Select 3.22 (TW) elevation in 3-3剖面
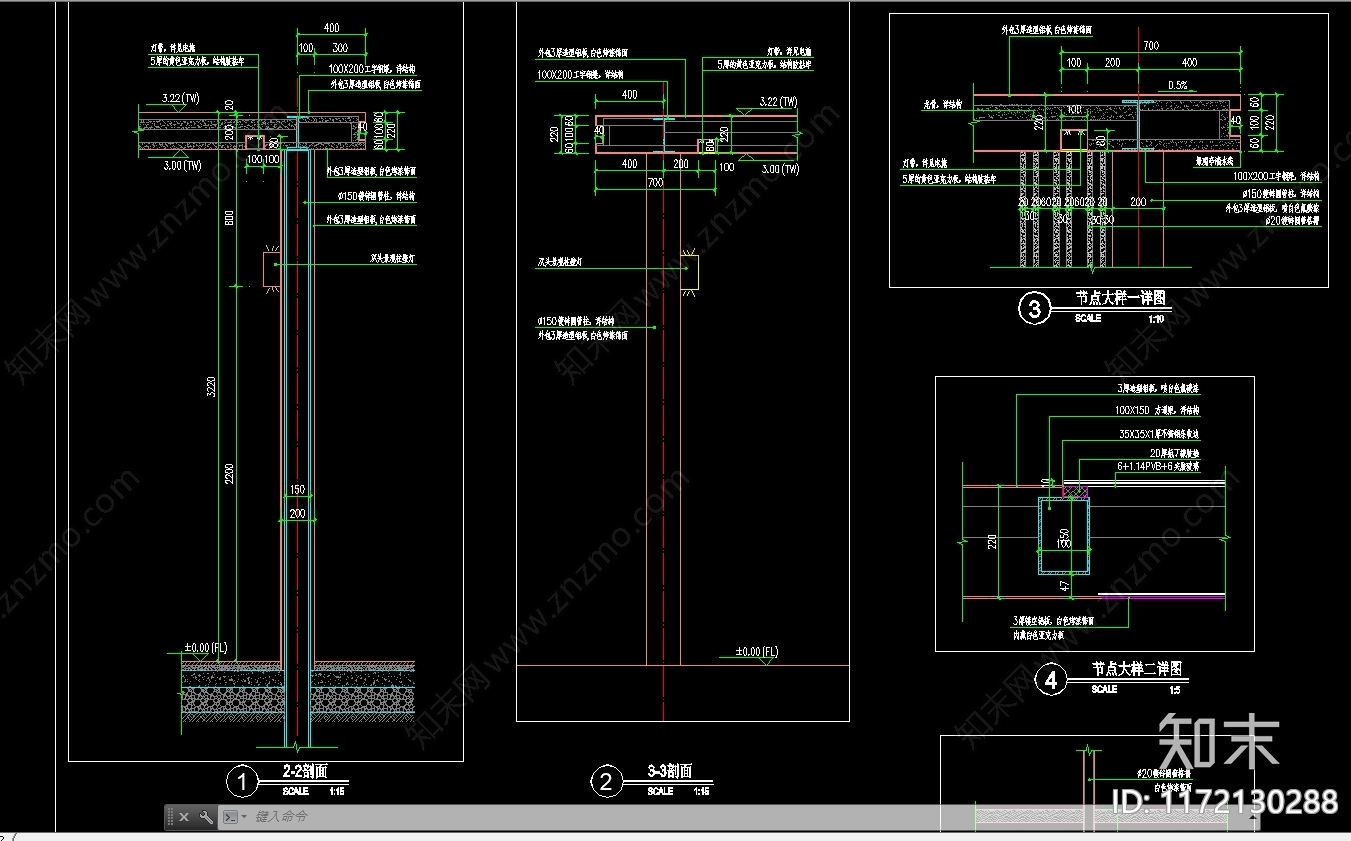The image size is (1351, 841). [778, 102]
